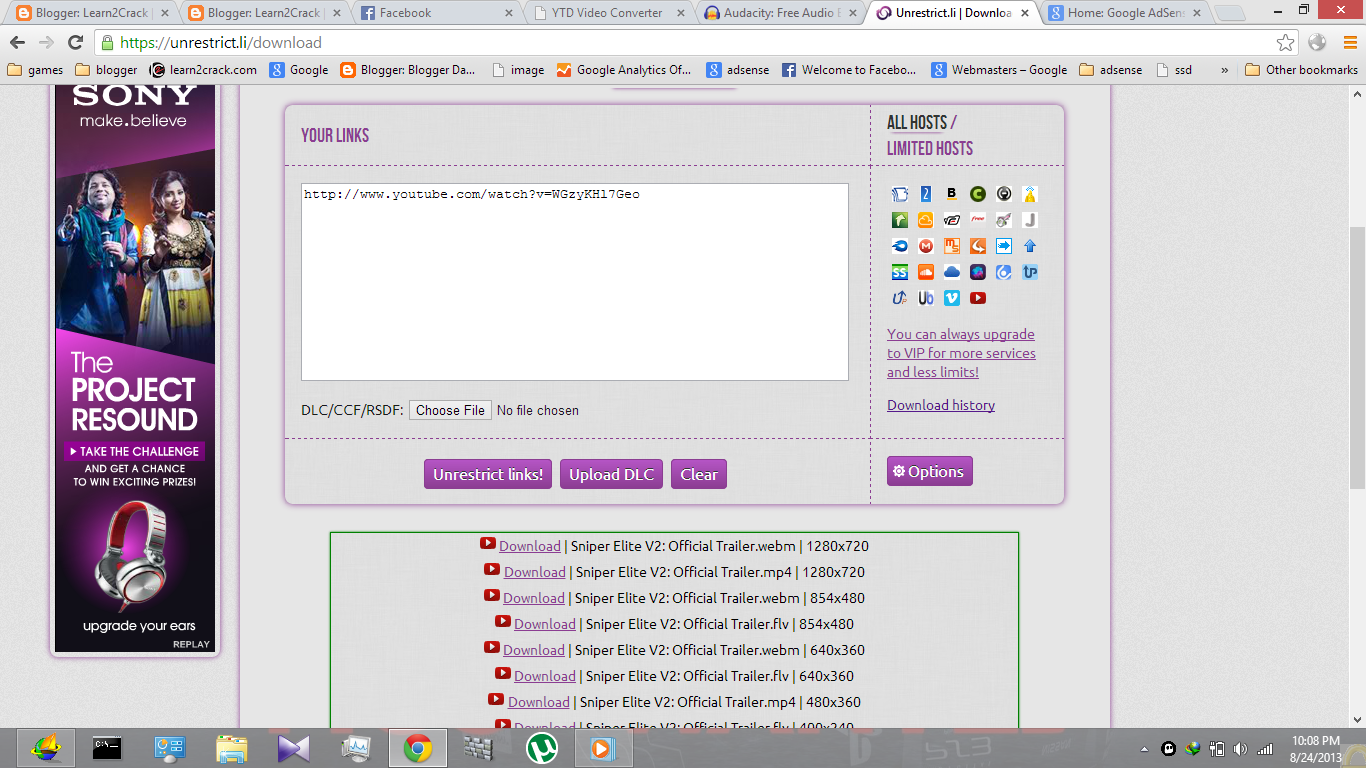This screenshot has width=1366, height=768.
Task: Reload the page
Action: coord(75,42)
